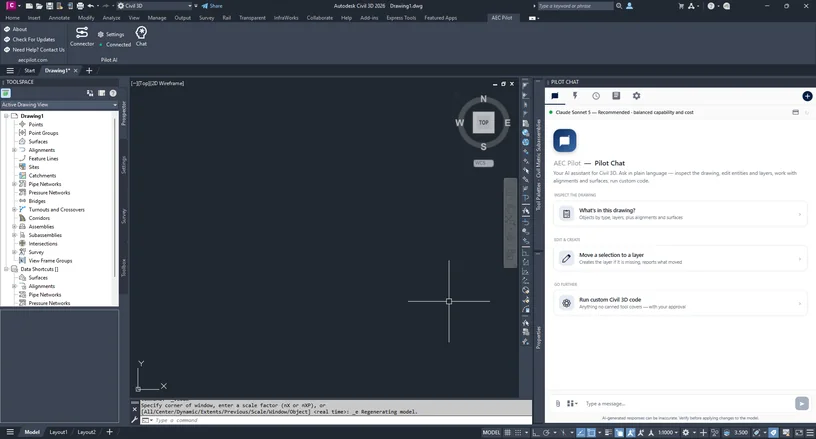Select the Feature Lines tree item
The width and height of the screenshot is (816, 439).
[x=43, y=159]
